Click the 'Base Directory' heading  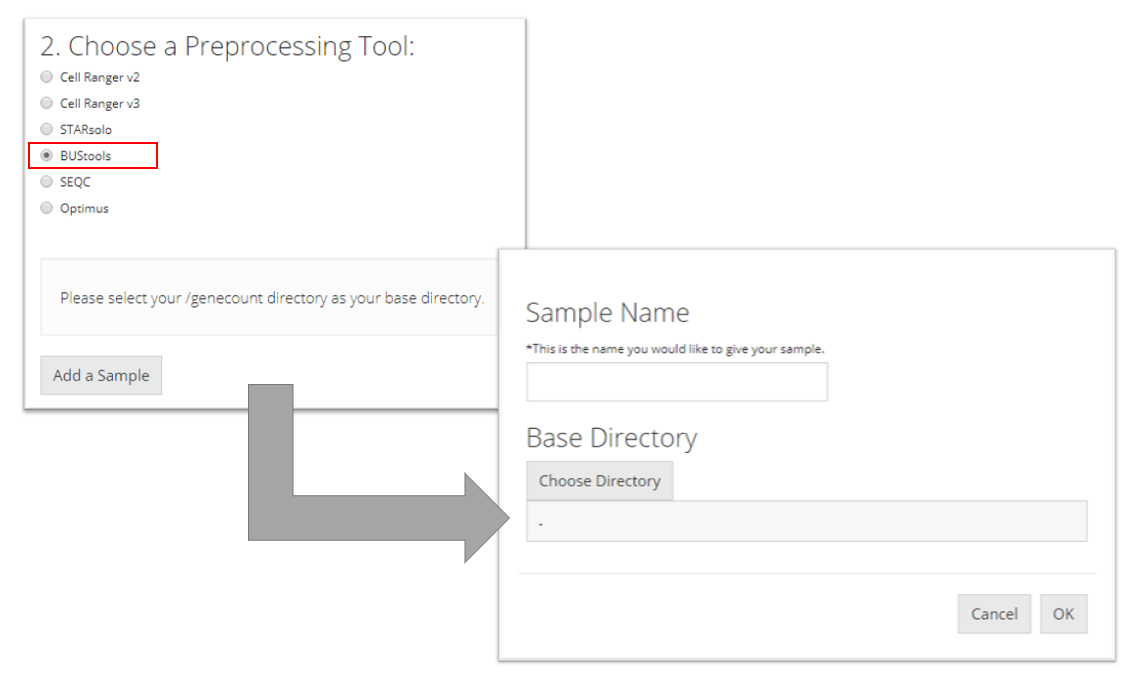[611, 438]
